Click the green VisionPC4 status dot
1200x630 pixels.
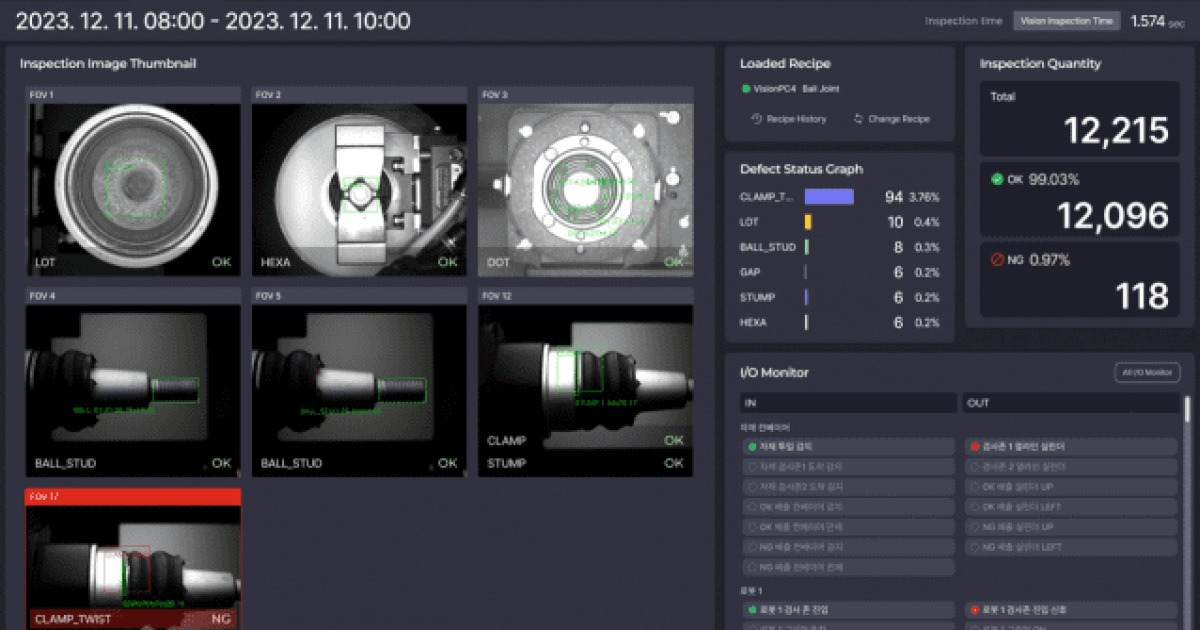pyautogui.click(x=746, y=89)
